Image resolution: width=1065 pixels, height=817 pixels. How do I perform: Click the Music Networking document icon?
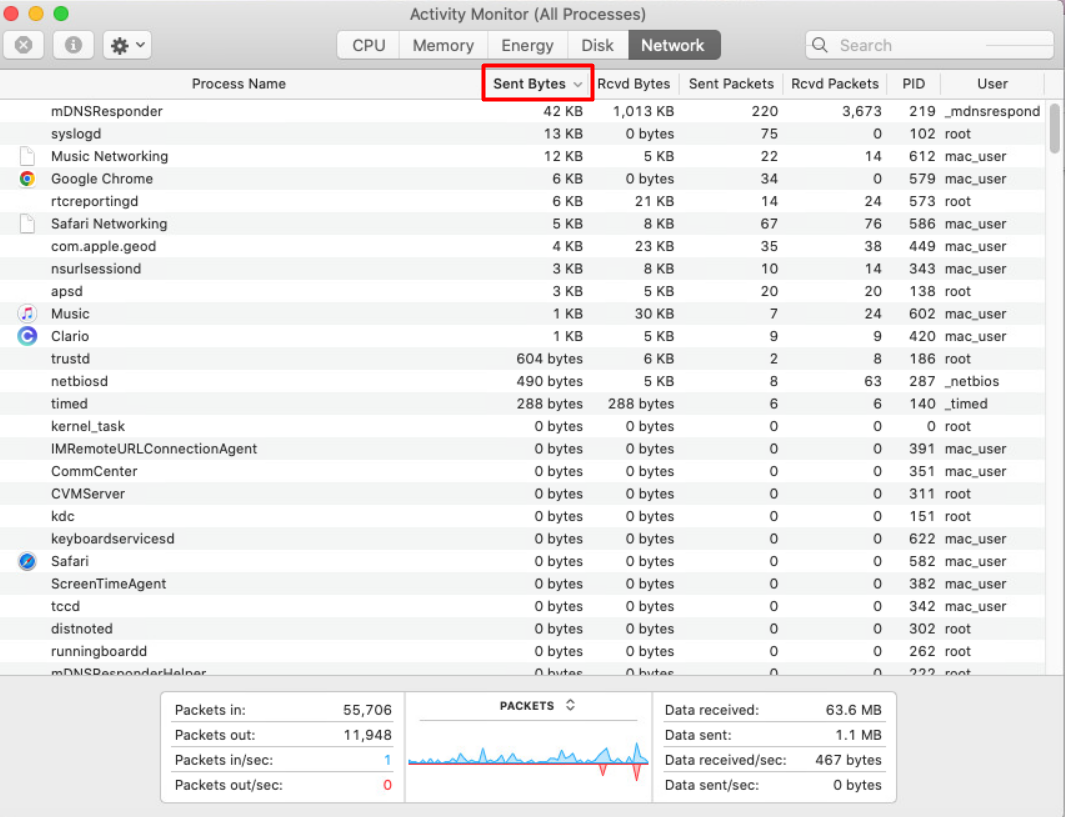point(27,156)
